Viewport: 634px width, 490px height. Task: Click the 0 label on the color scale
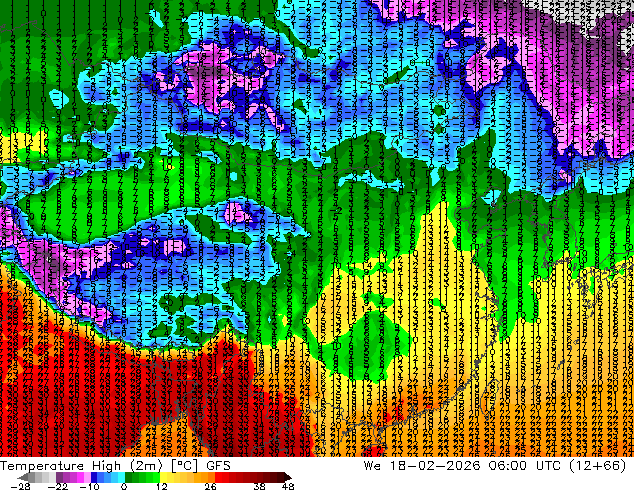124,486
